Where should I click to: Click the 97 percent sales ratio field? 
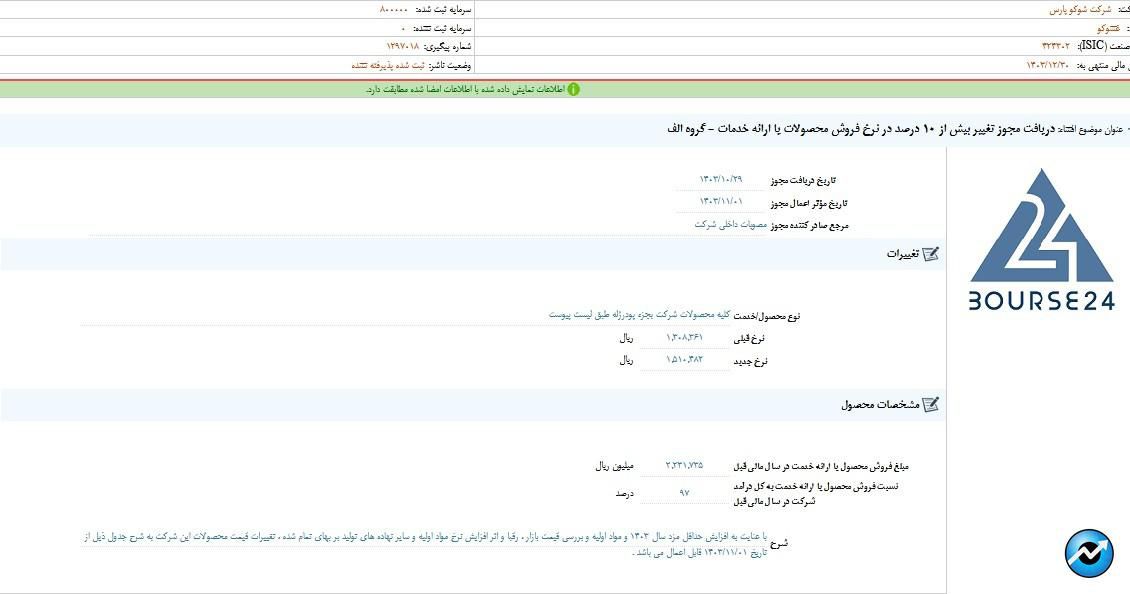coord(684,493)
